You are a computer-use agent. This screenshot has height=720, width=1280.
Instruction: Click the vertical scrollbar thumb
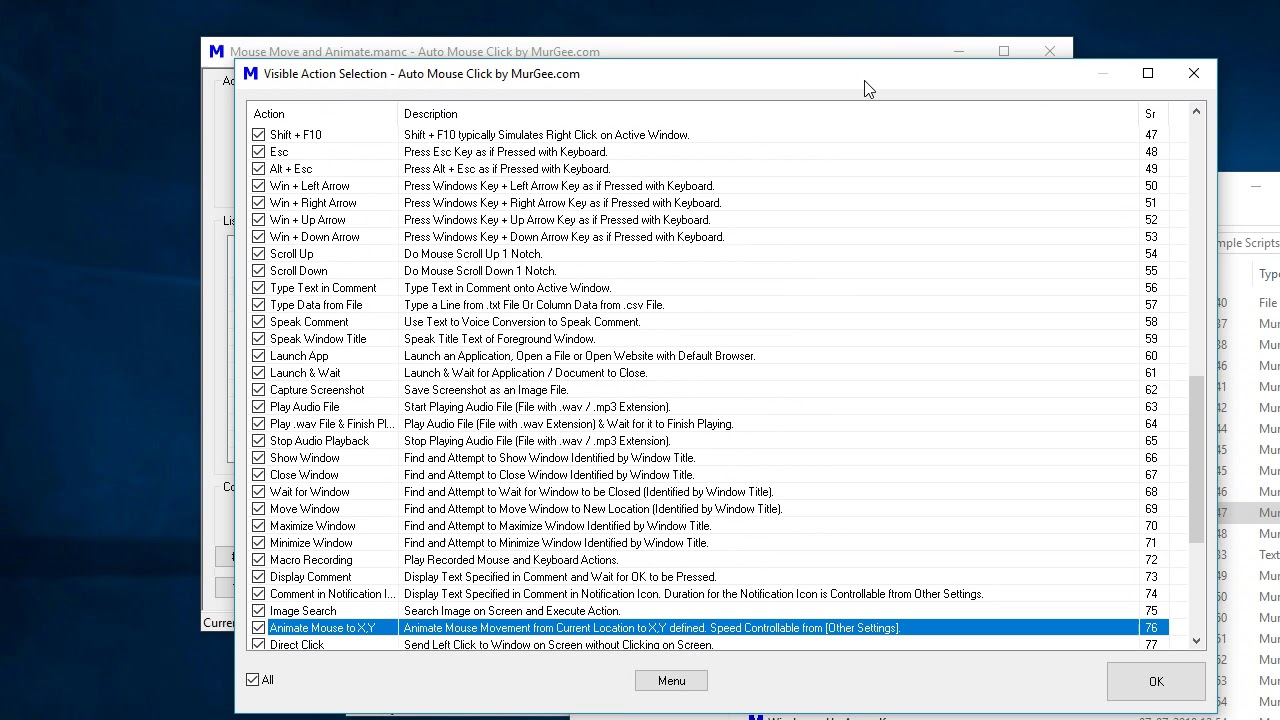(1196, 460)
